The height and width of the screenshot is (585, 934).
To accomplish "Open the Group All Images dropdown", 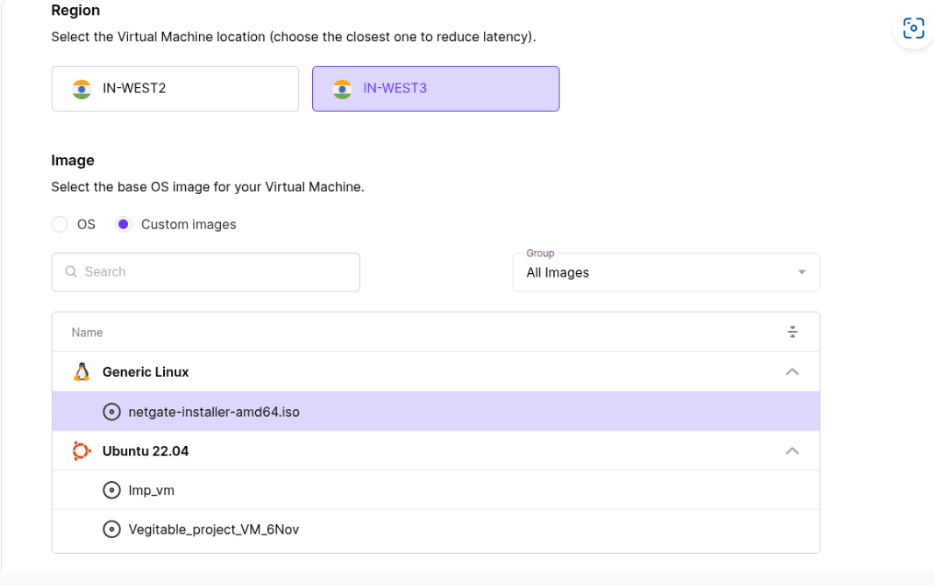I will tap(666, 272).
